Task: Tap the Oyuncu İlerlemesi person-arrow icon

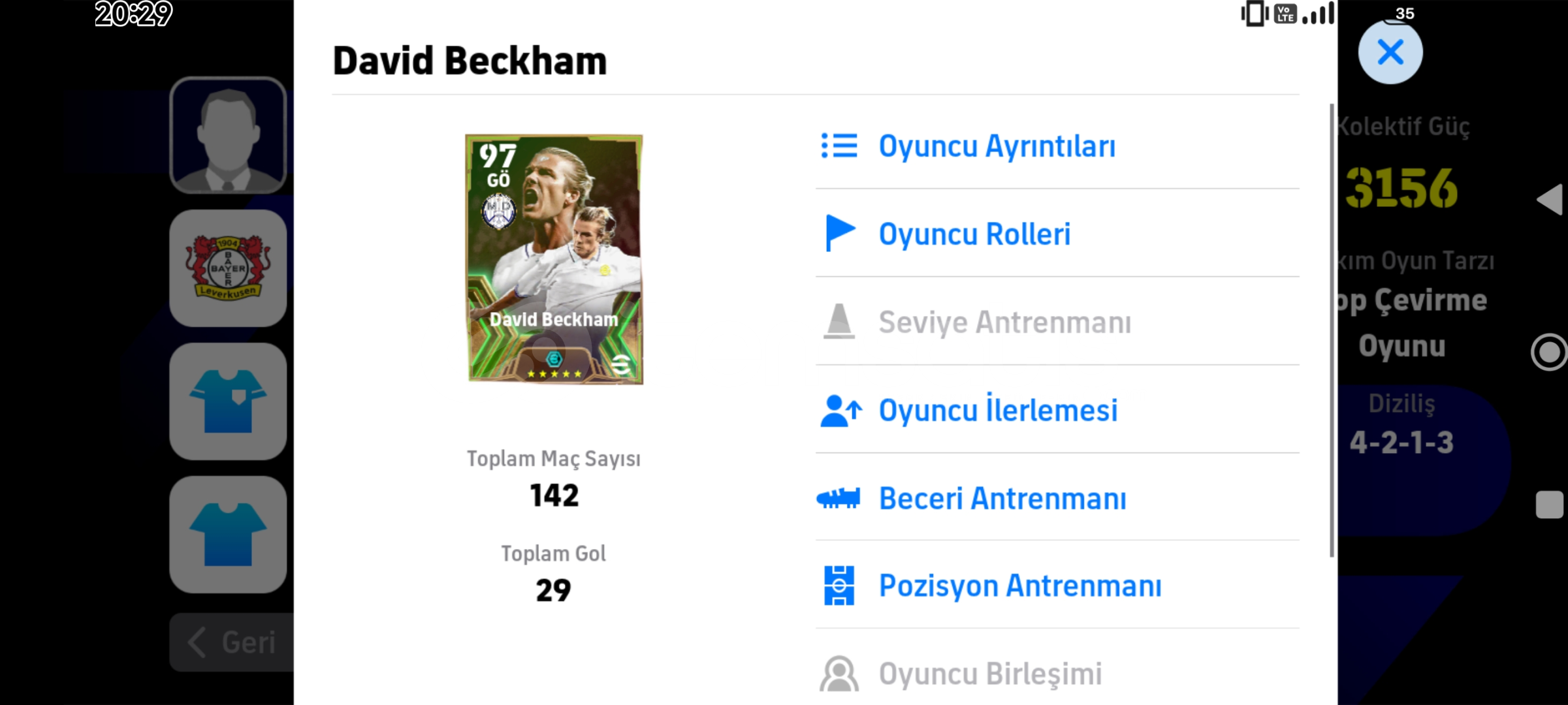Action: pyautogui.click(x=840, y=411)
